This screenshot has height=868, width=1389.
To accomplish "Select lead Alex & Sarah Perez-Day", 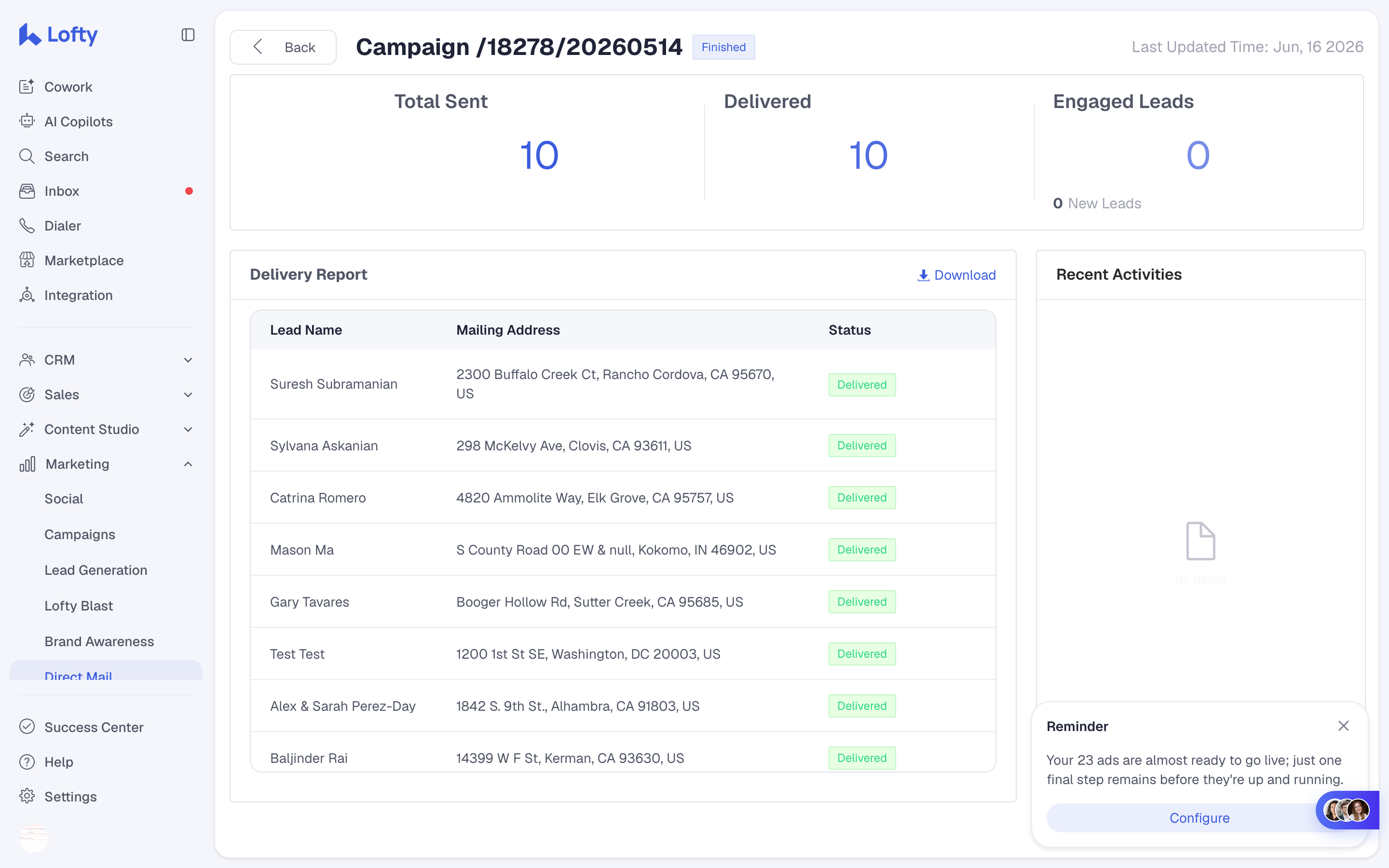I will 342,706.
